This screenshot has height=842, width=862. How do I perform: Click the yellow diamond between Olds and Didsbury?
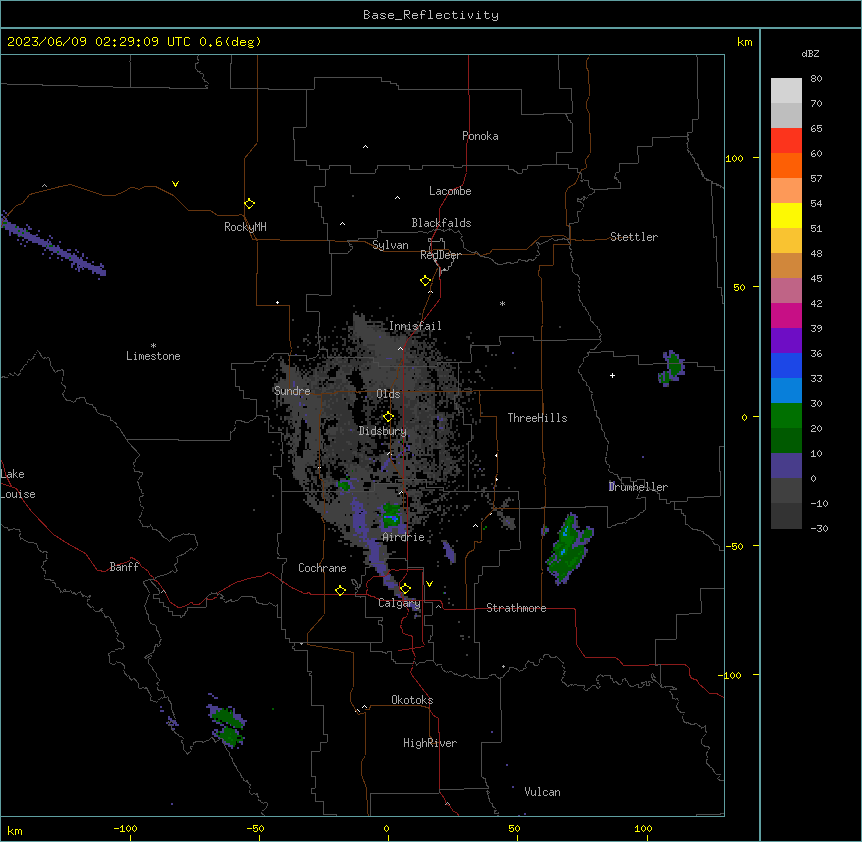[388, 417]
